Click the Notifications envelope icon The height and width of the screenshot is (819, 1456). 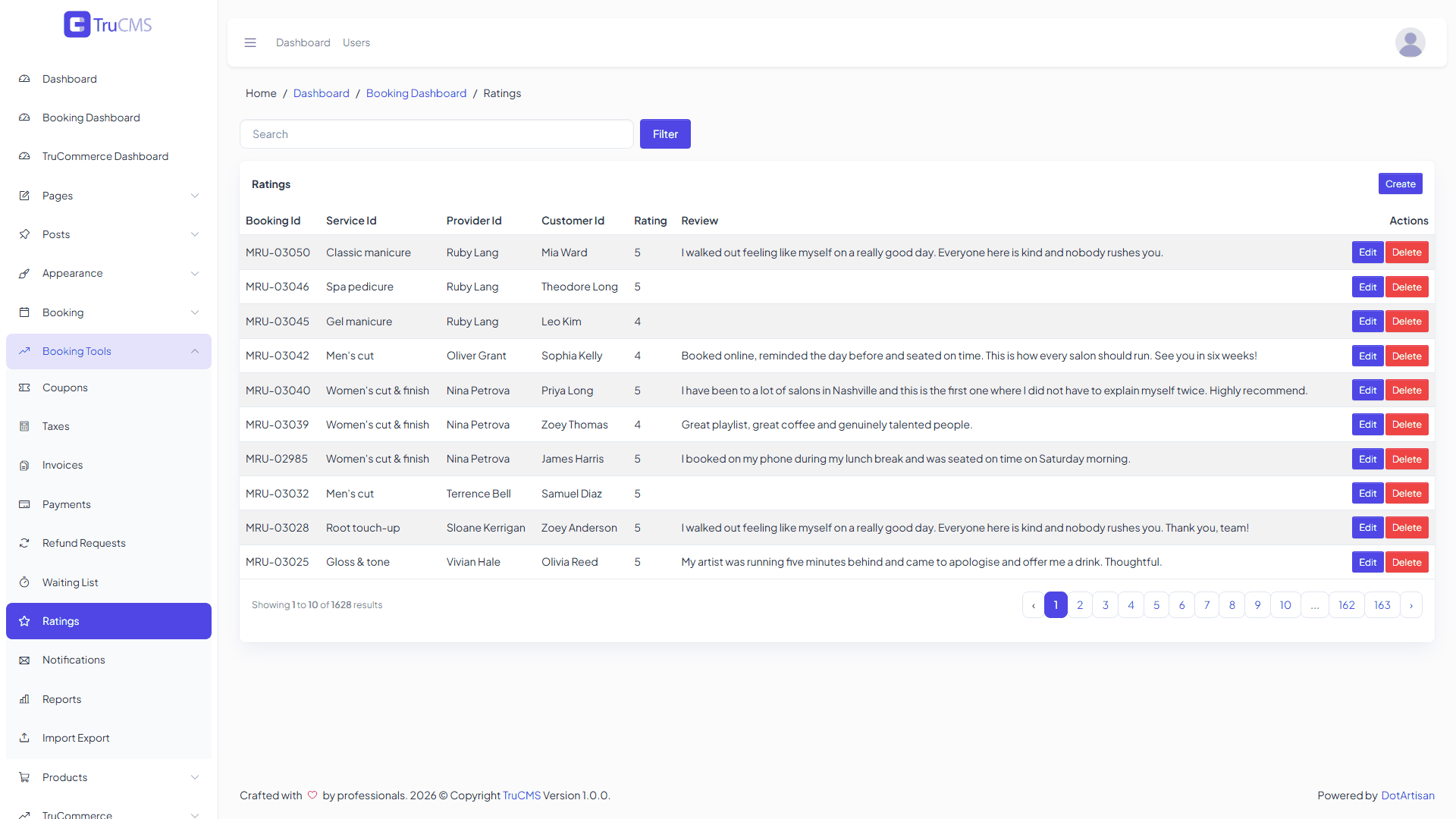24,660
